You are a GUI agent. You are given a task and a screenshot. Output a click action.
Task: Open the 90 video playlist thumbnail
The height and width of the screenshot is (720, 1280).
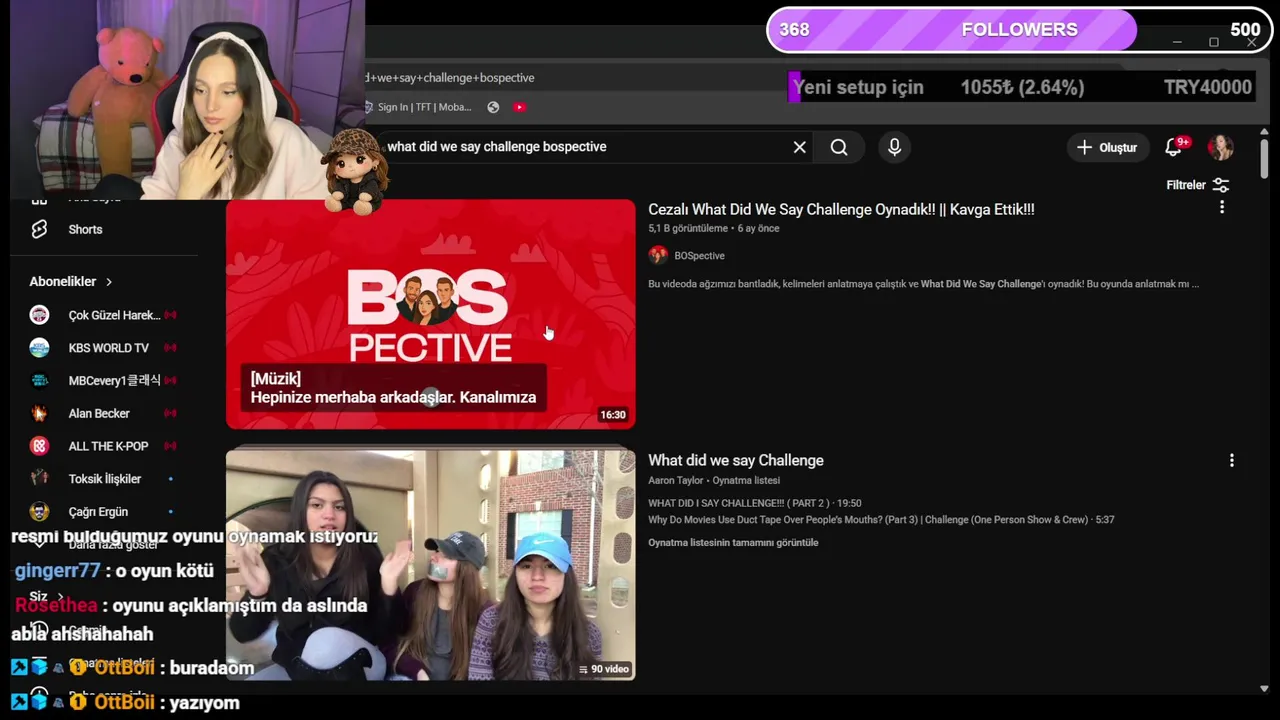click(430, 565)
